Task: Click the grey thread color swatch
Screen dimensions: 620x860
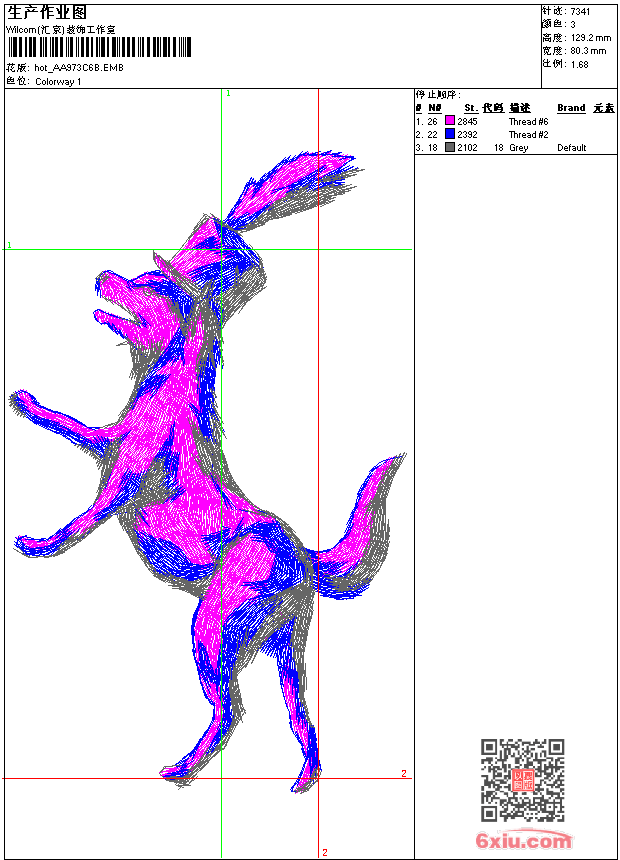Action: pos(450,147)
